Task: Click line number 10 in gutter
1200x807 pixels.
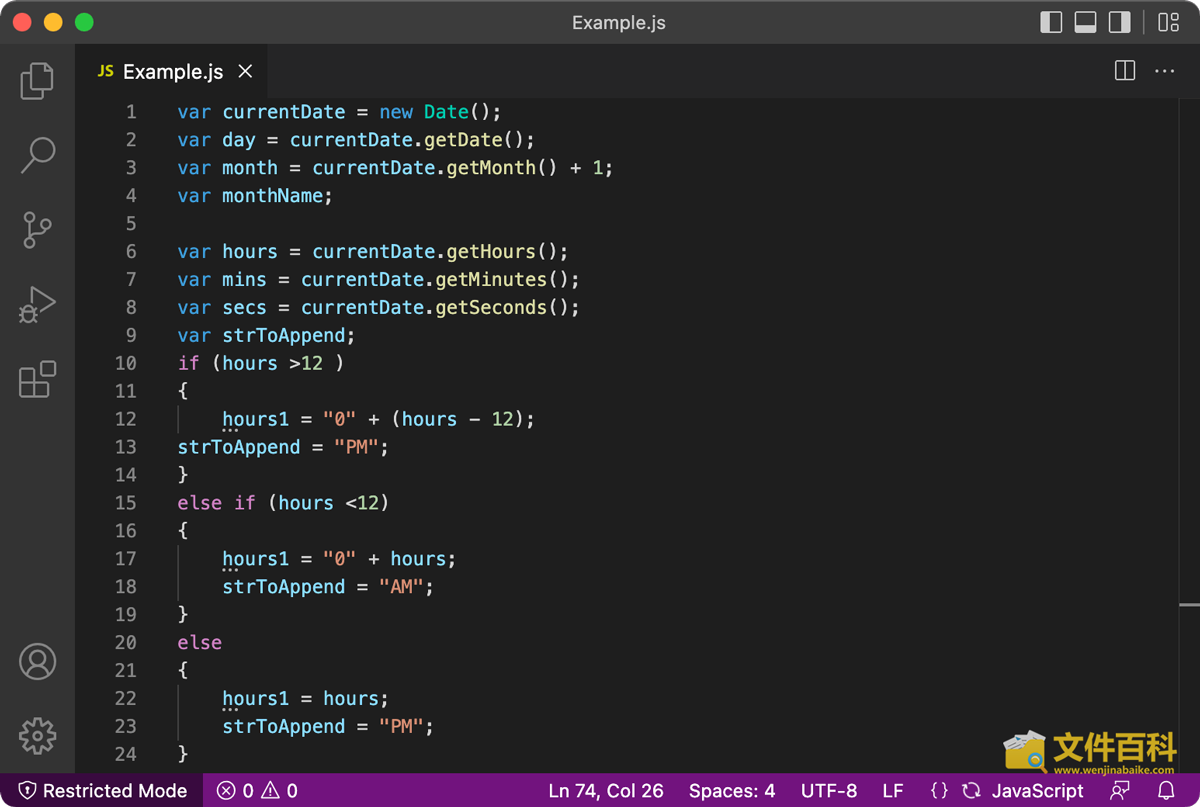Action: pos(125,363)
